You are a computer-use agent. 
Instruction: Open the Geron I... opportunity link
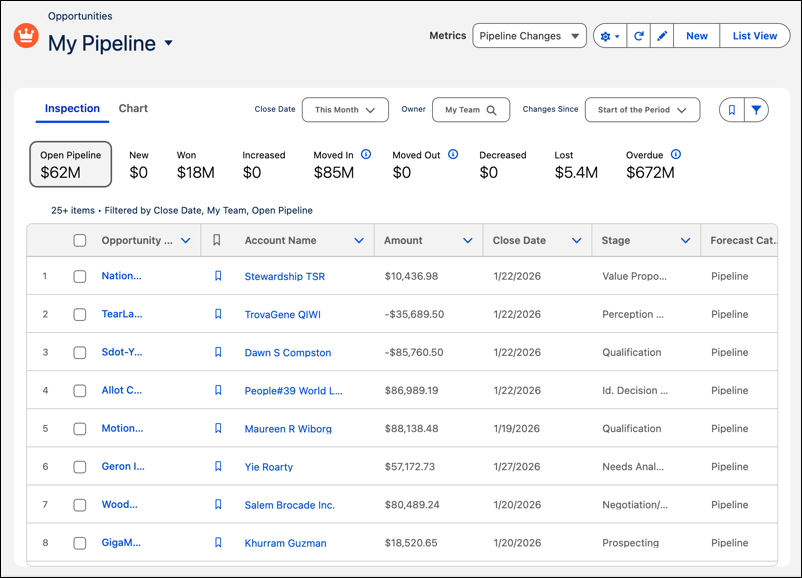tap(123, 466)
